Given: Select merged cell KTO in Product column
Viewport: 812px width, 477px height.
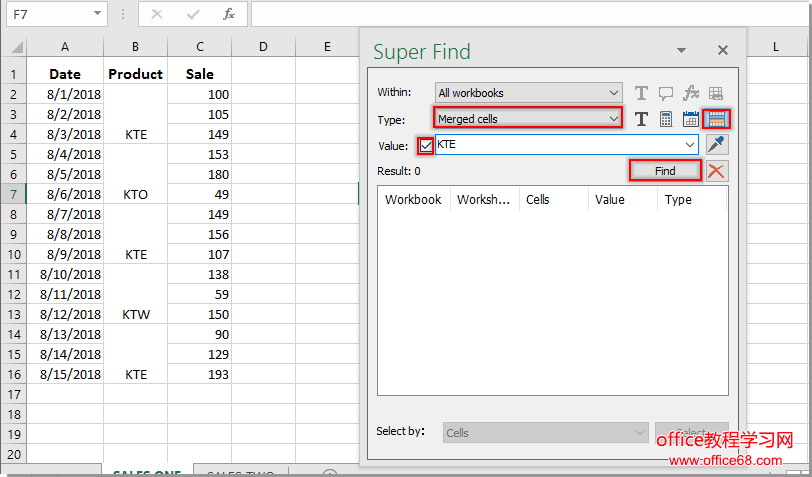Looking at the screenshot, I should (x=135, y=194).
